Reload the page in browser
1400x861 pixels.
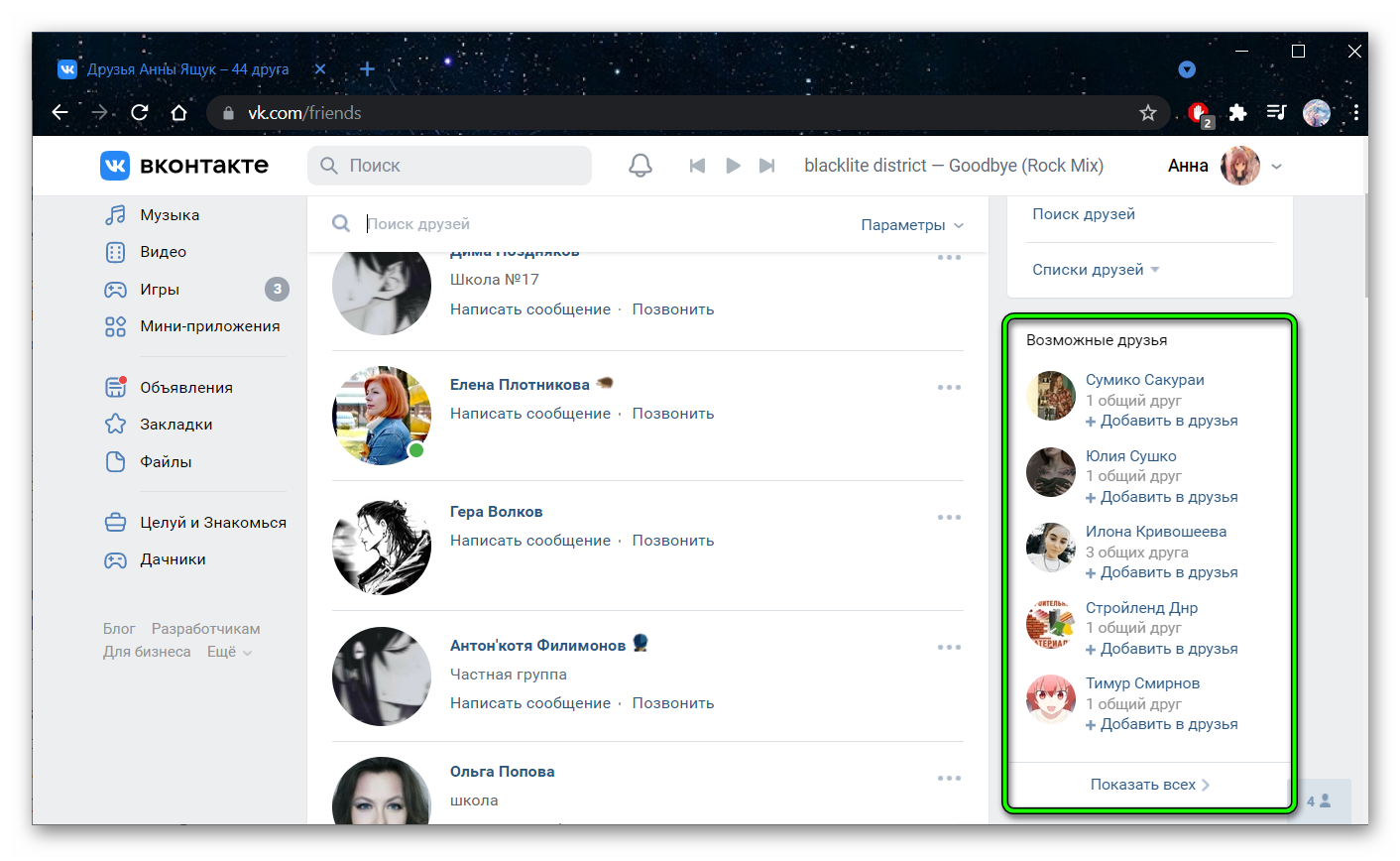pos(140,112)
